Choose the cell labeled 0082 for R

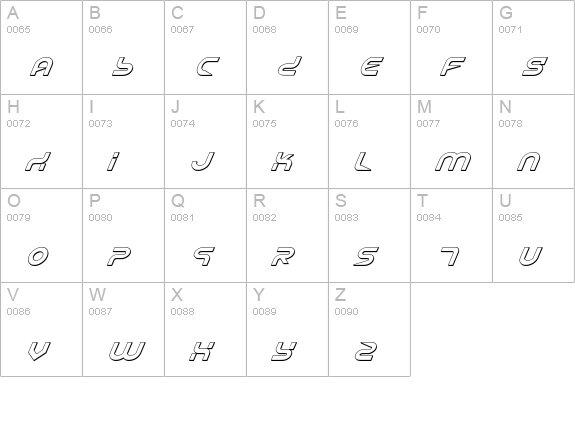(x=288, y=235)
